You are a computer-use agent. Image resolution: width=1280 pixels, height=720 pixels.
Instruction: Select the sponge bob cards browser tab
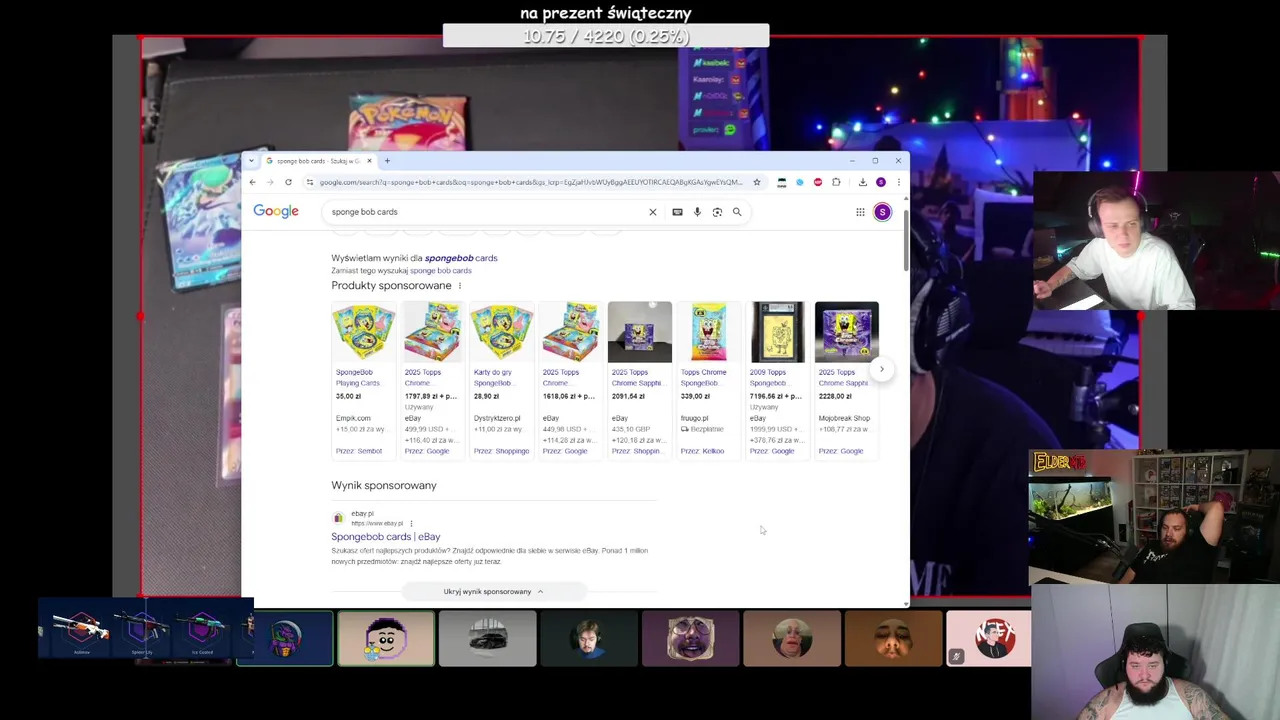[316, 161]
